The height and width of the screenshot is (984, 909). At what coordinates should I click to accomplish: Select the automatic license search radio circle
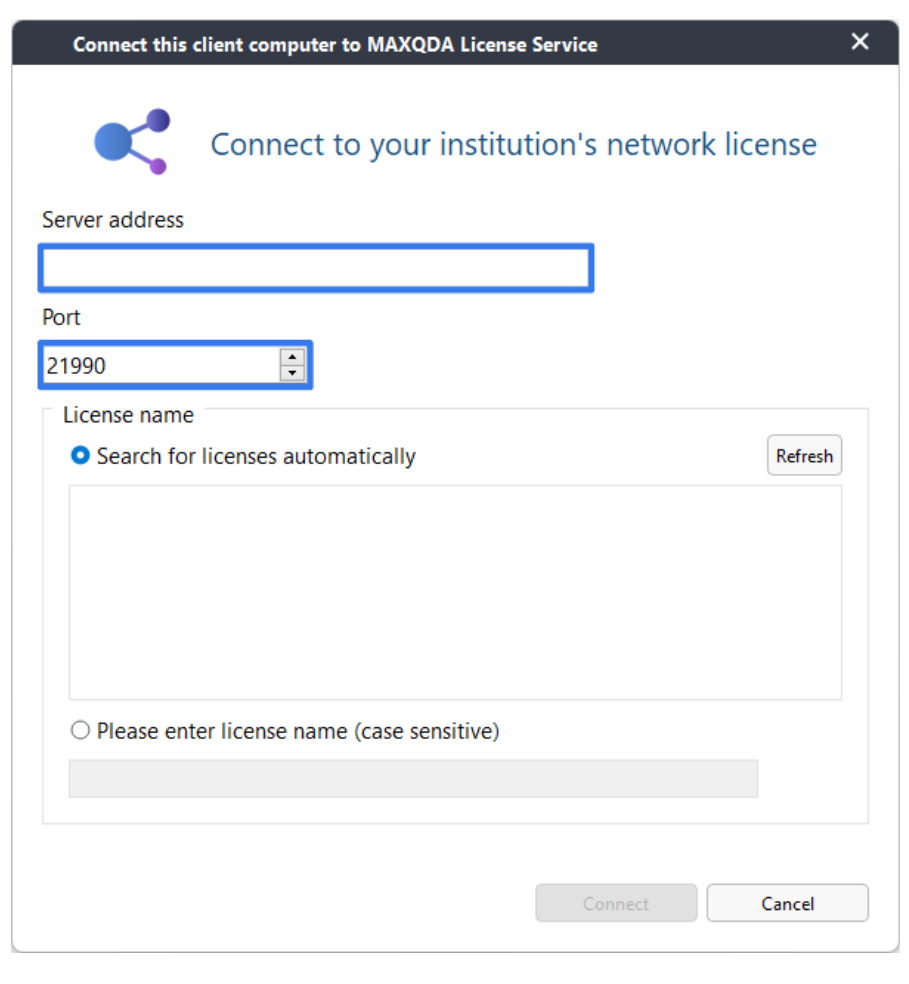click(80, 456)
